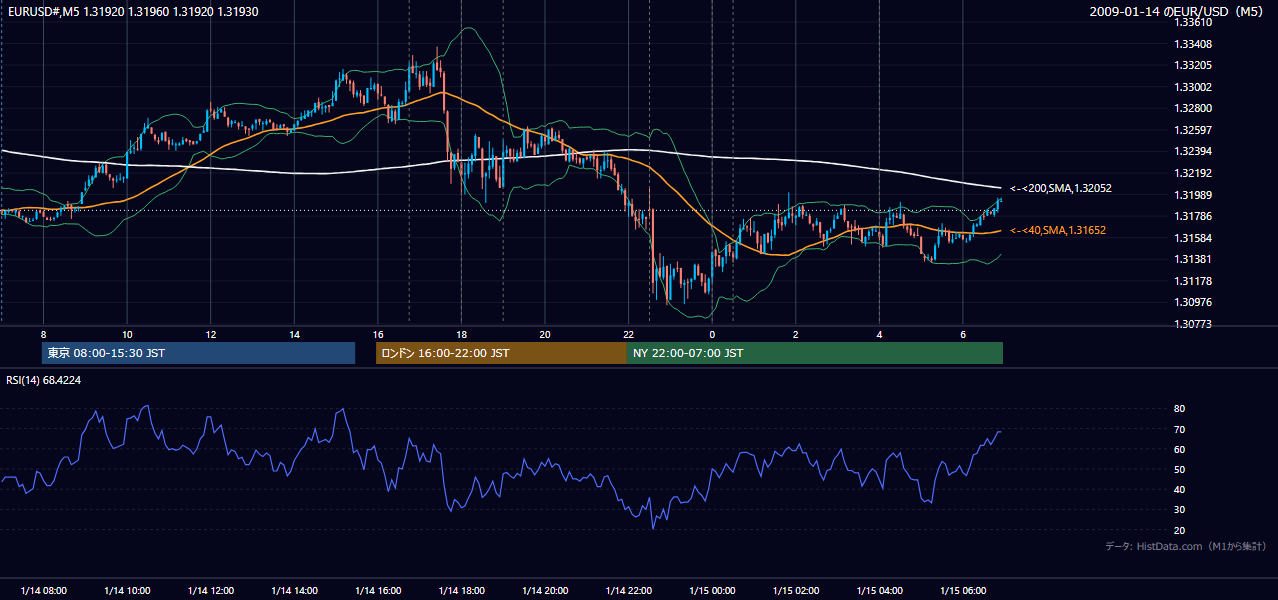This screenshot has width=1278, height=600.
Task: Click RSI scale value 50
Action: 1179,469
